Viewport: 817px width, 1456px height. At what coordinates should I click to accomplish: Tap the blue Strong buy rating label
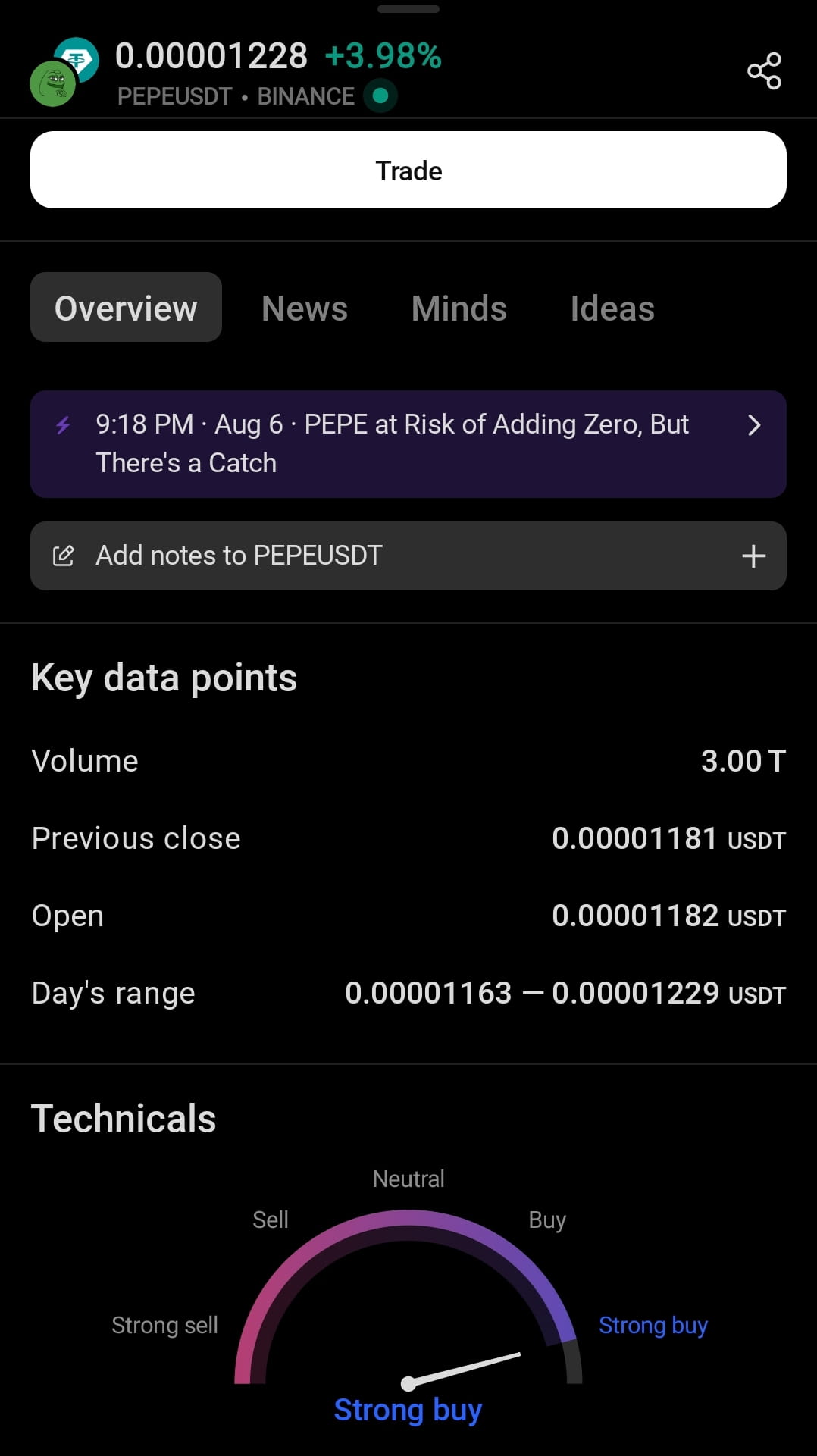[408, 1410]
